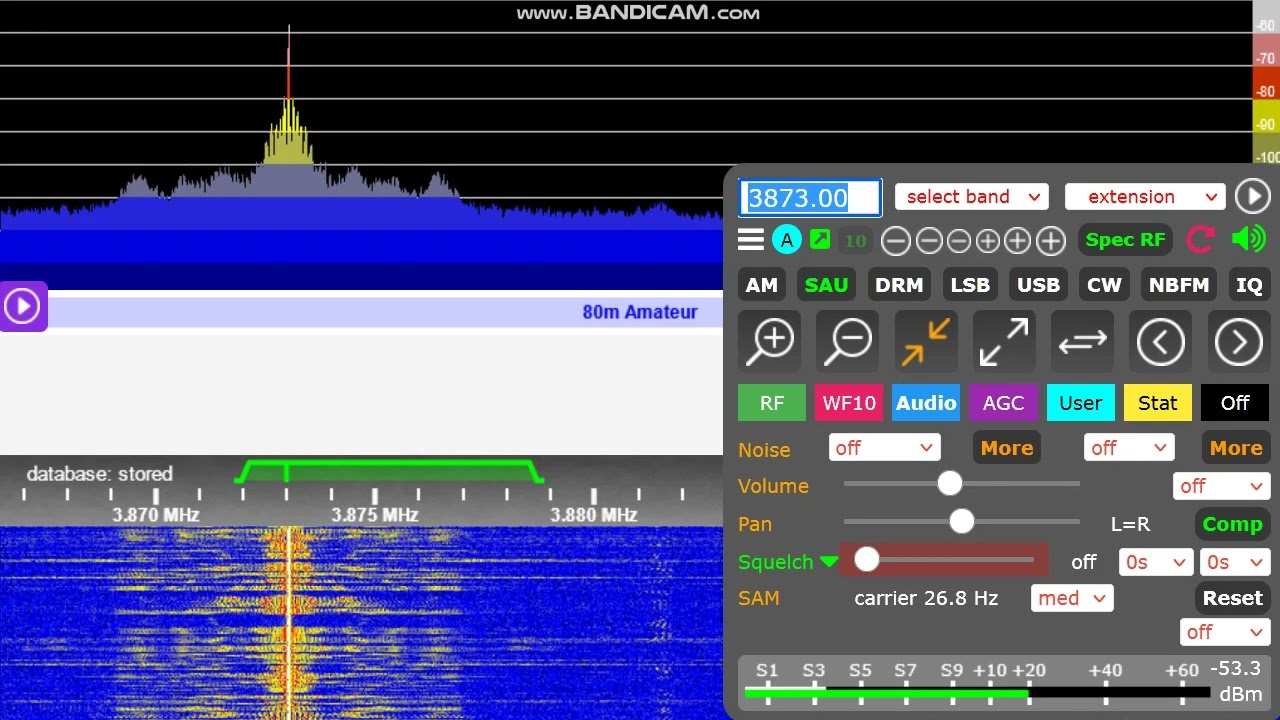Click the red reload arrow icon
The width and height of the screenshot is (1280, 720).
[1200, 239]
